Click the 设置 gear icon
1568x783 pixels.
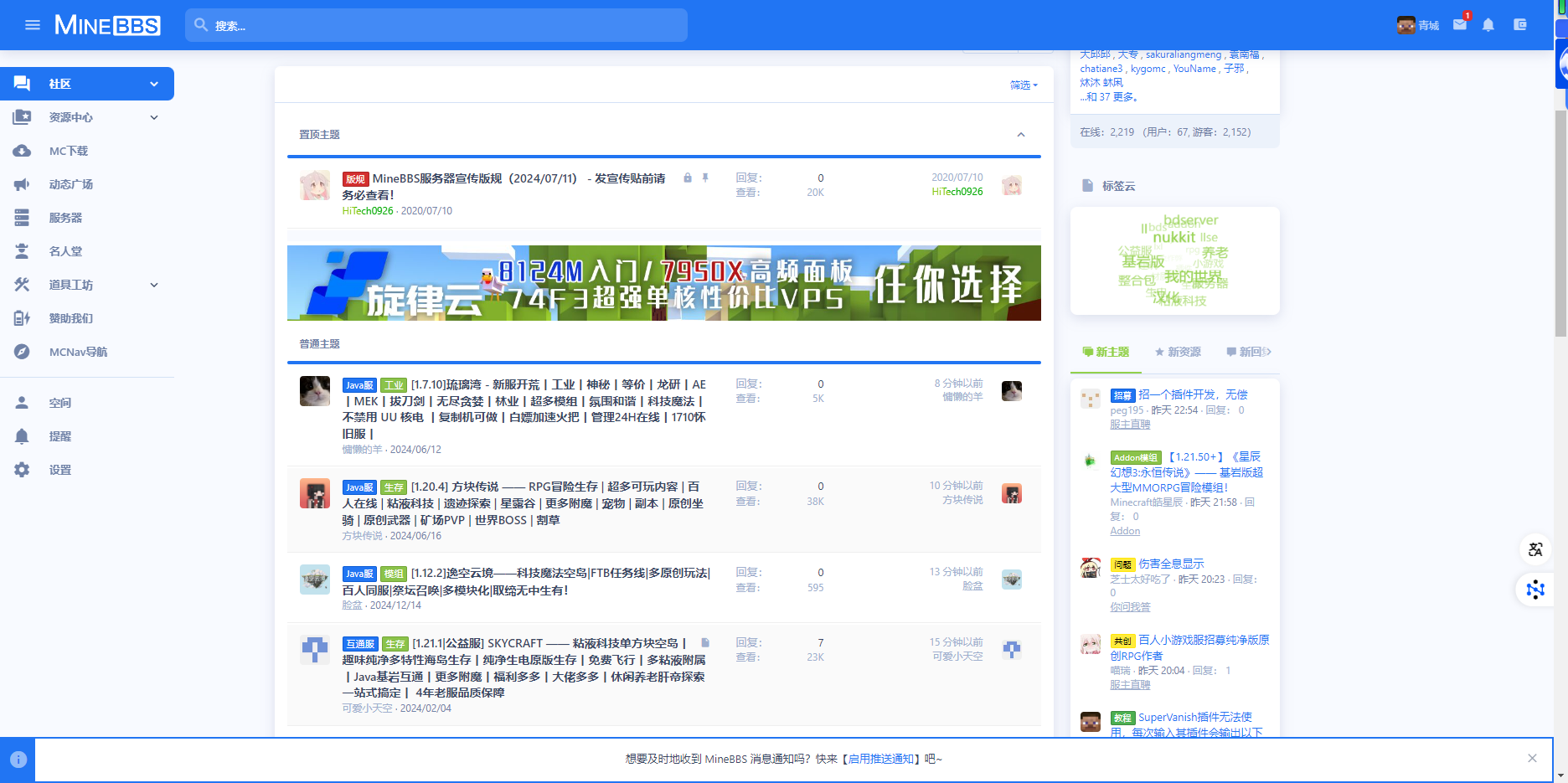22,470
